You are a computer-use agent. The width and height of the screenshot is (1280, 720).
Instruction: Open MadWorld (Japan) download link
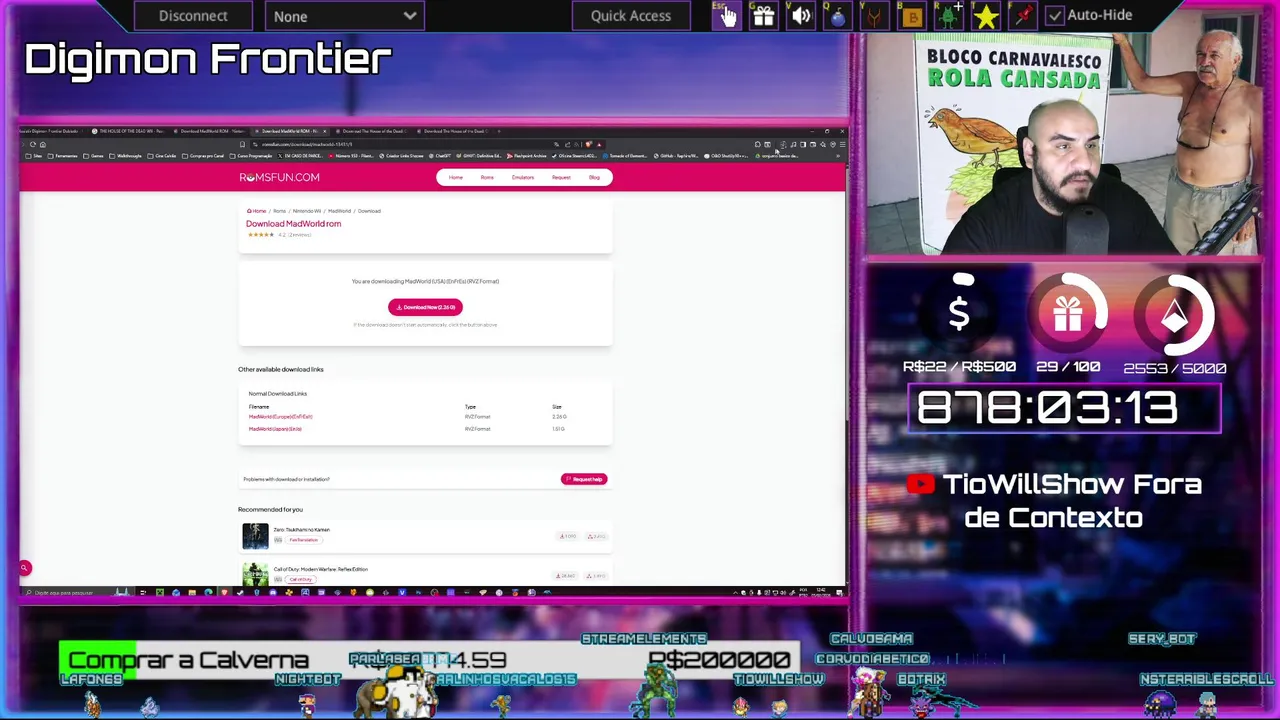[275, 429]
